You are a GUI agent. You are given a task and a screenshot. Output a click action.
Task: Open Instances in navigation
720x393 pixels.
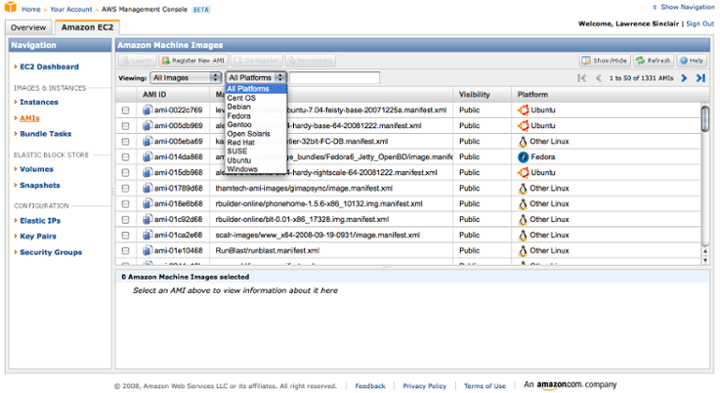click(x=39, y=102)
